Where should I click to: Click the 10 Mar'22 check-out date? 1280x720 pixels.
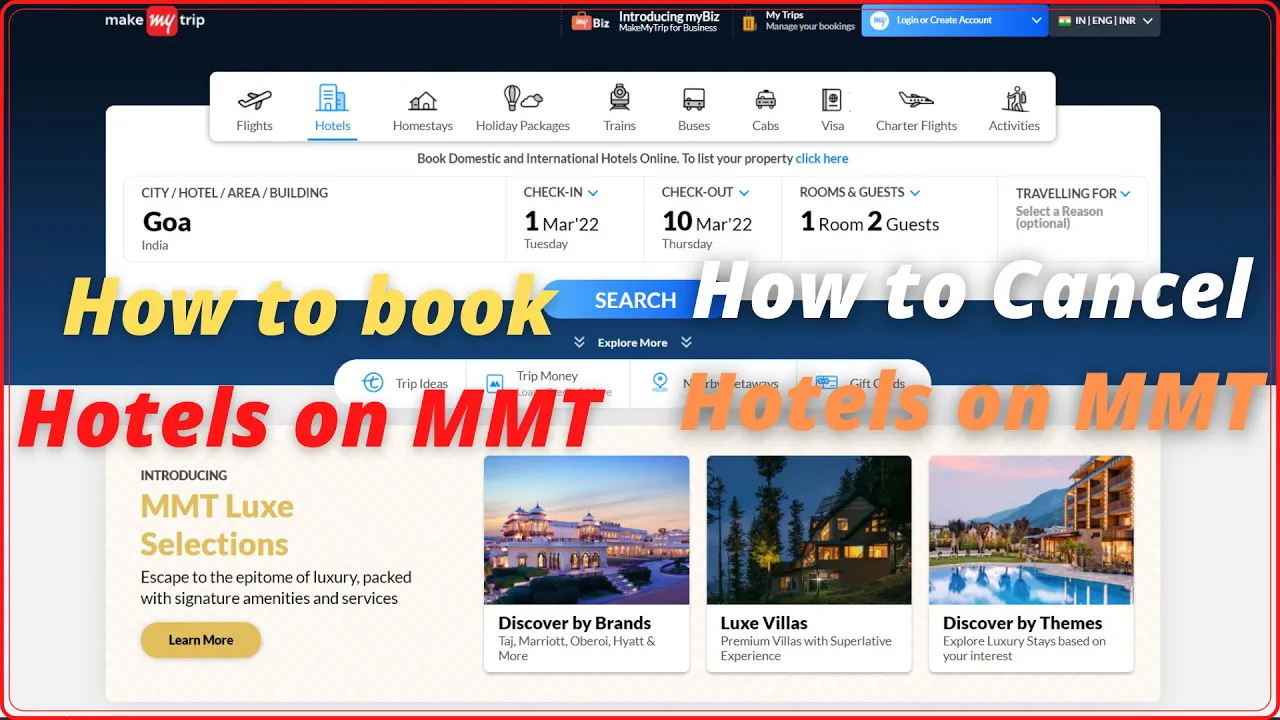coord(707,222)
